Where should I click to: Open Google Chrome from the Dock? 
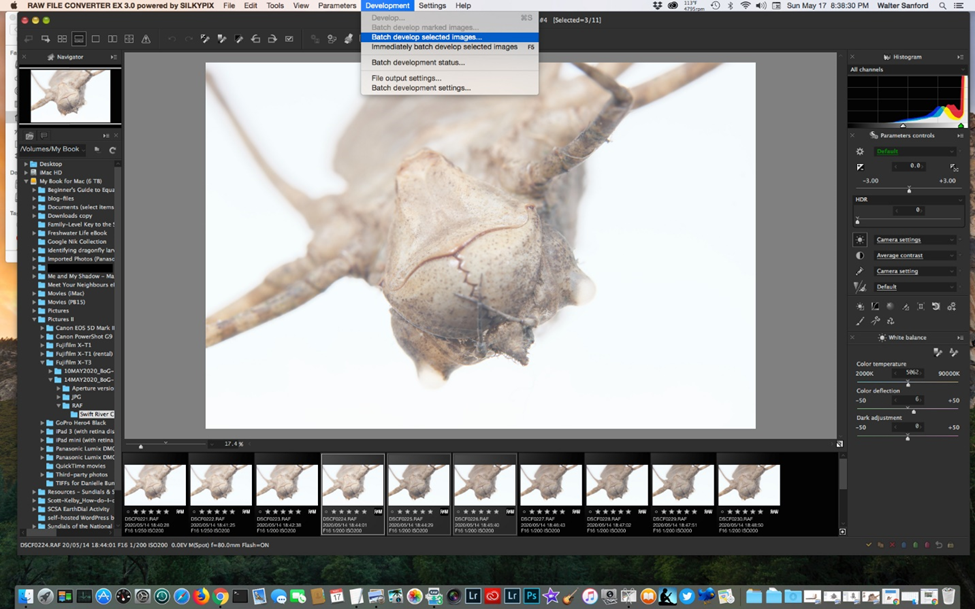coord(221,596)
